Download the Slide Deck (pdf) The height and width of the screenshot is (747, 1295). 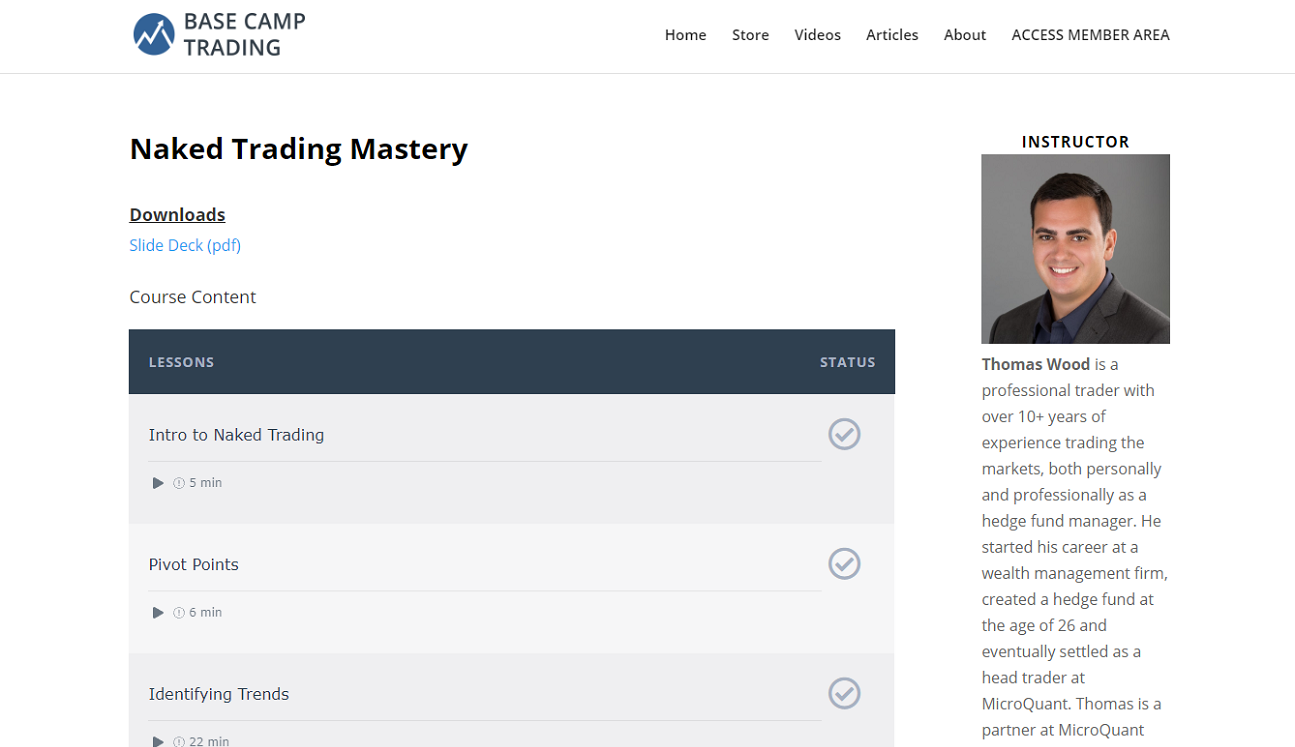pos(185,245)
